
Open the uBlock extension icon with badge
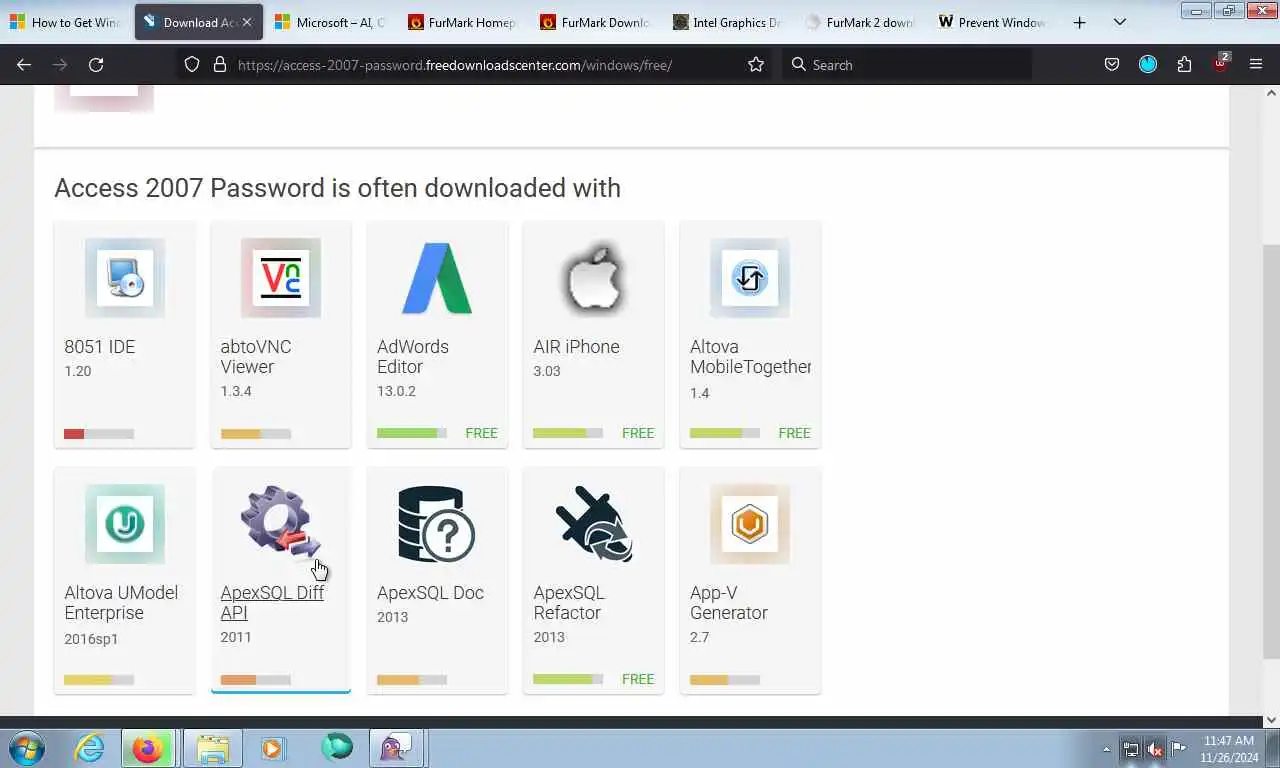pos(1220,63)
